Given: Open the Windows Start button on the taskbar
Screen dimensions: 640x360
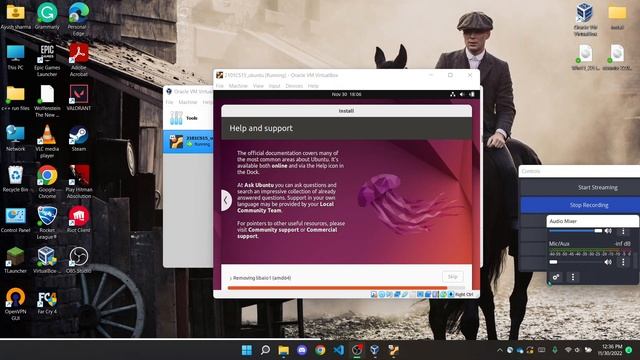Looking at the screenshot, I should (x=247, y=350).
